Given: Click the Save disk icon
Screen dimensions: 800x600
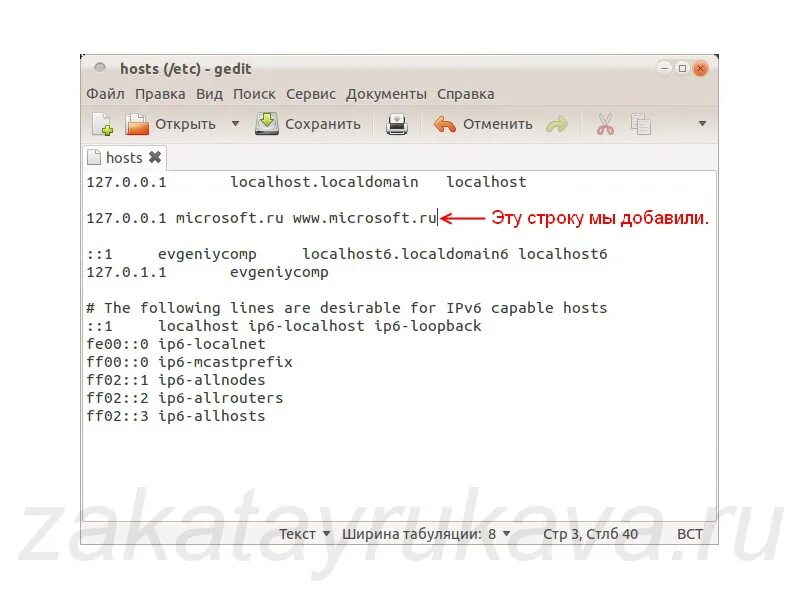Looking at the screenshot, I should 267,124.
